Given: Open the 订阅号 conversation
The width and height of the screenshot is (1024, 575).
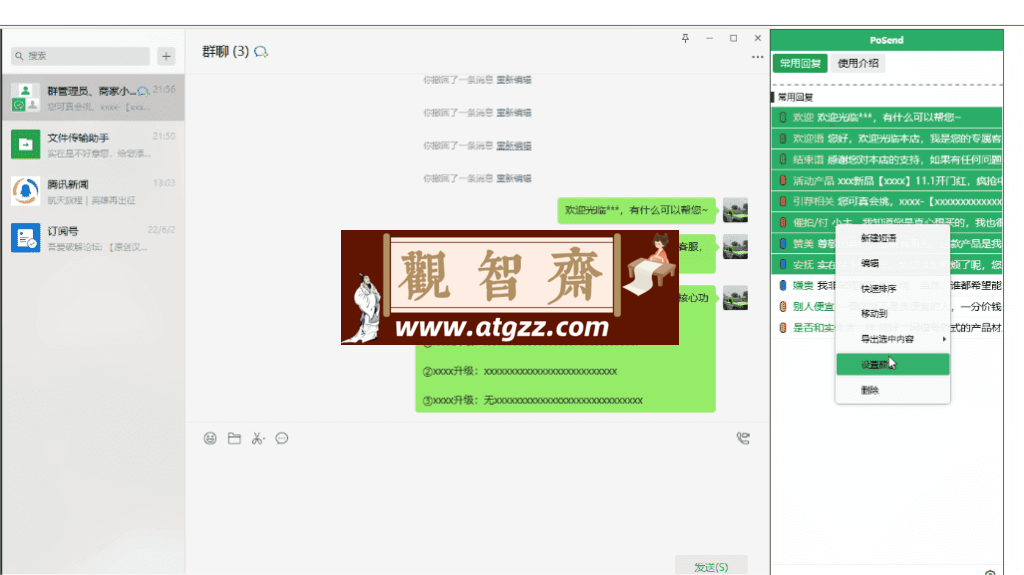Looking at the screenshot, I should point(93,238).
